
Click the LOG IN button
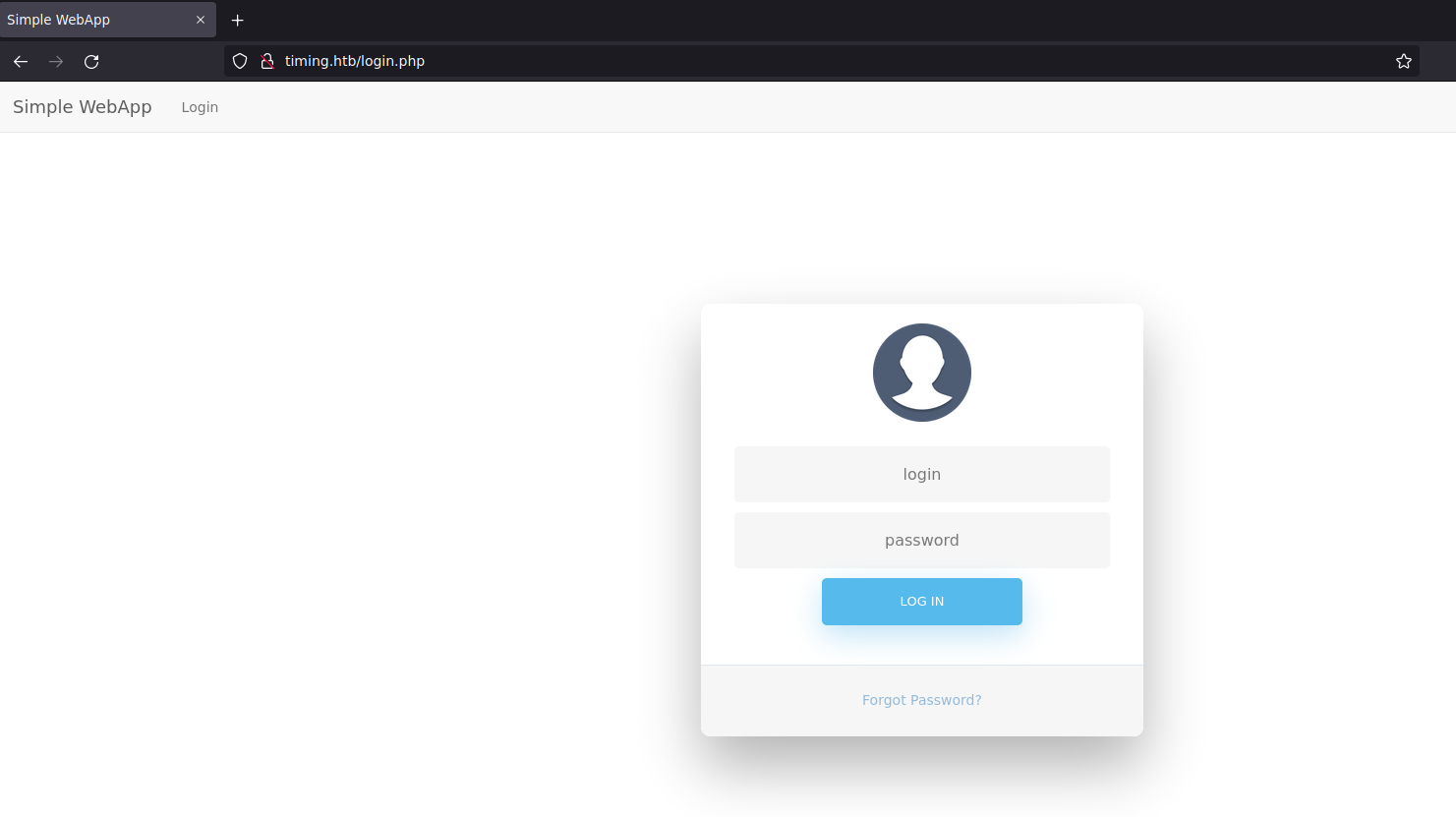[x=922, y=602]
